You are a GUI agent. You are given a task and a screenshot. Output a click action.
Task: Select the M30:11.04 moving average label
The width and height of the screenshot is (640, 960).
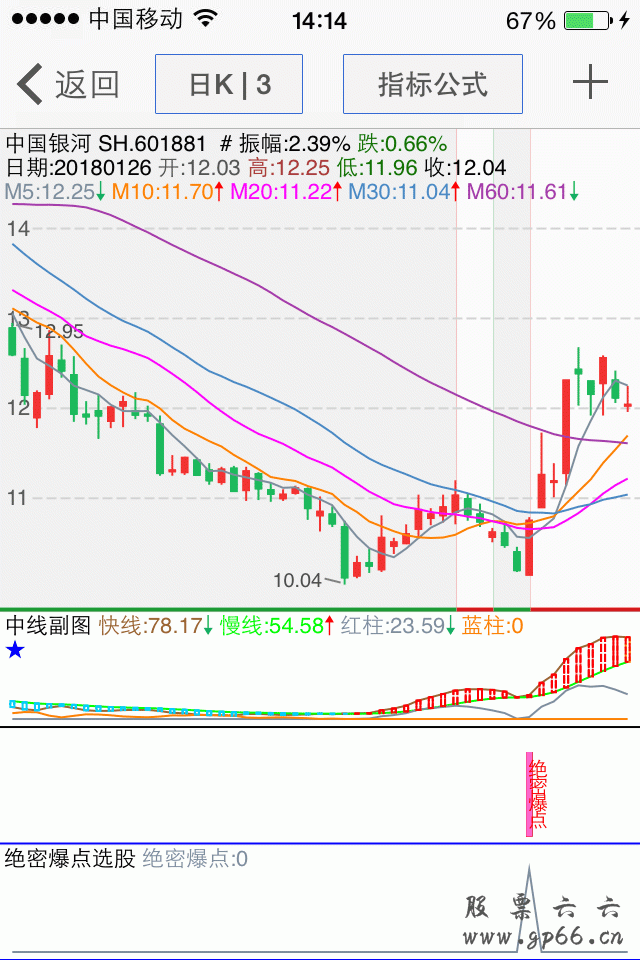click(x=398, y=192)
